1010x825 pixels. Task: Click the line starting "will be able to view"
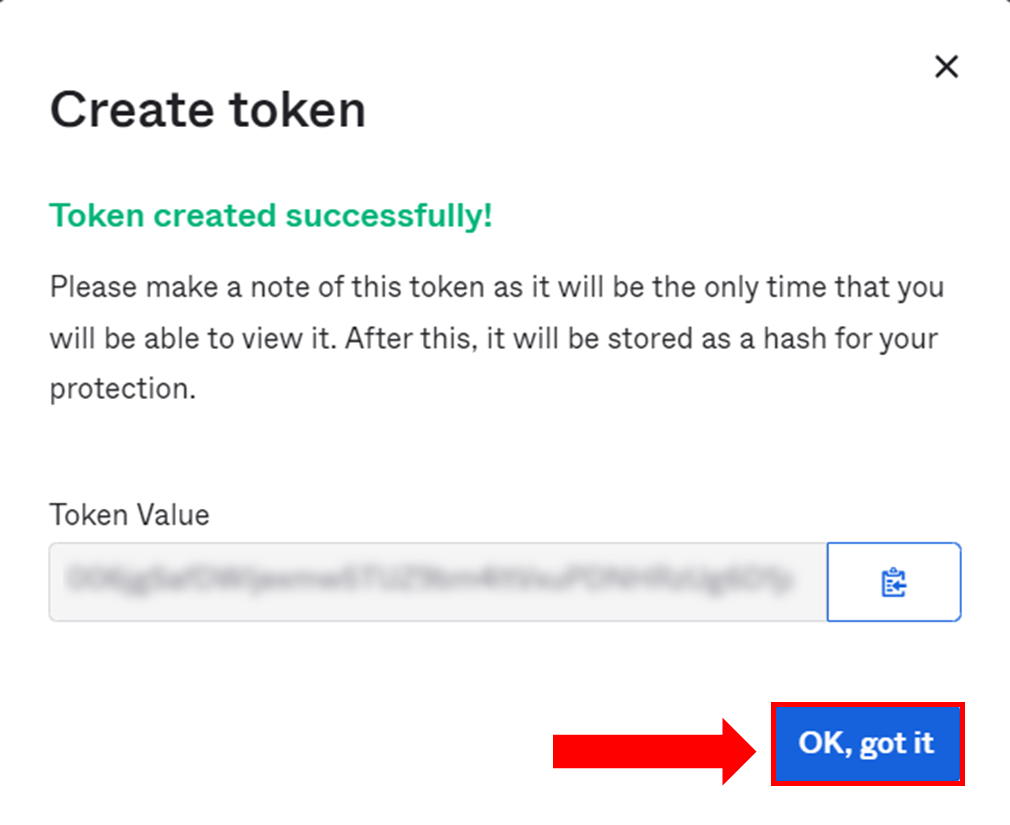coord(493,338)
